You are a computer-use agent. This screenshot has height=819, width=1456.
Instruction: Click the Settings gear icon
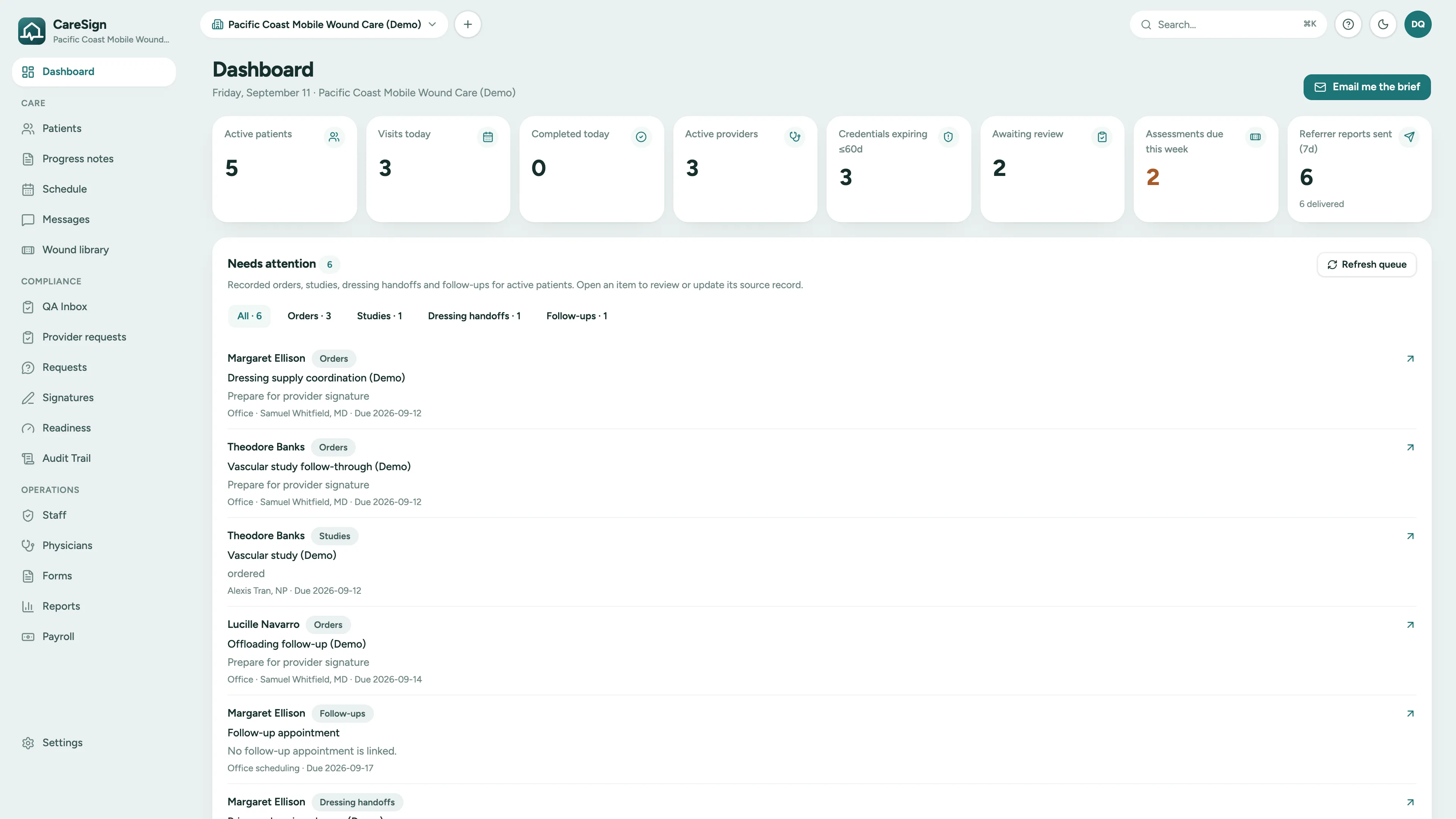(28, 743)
